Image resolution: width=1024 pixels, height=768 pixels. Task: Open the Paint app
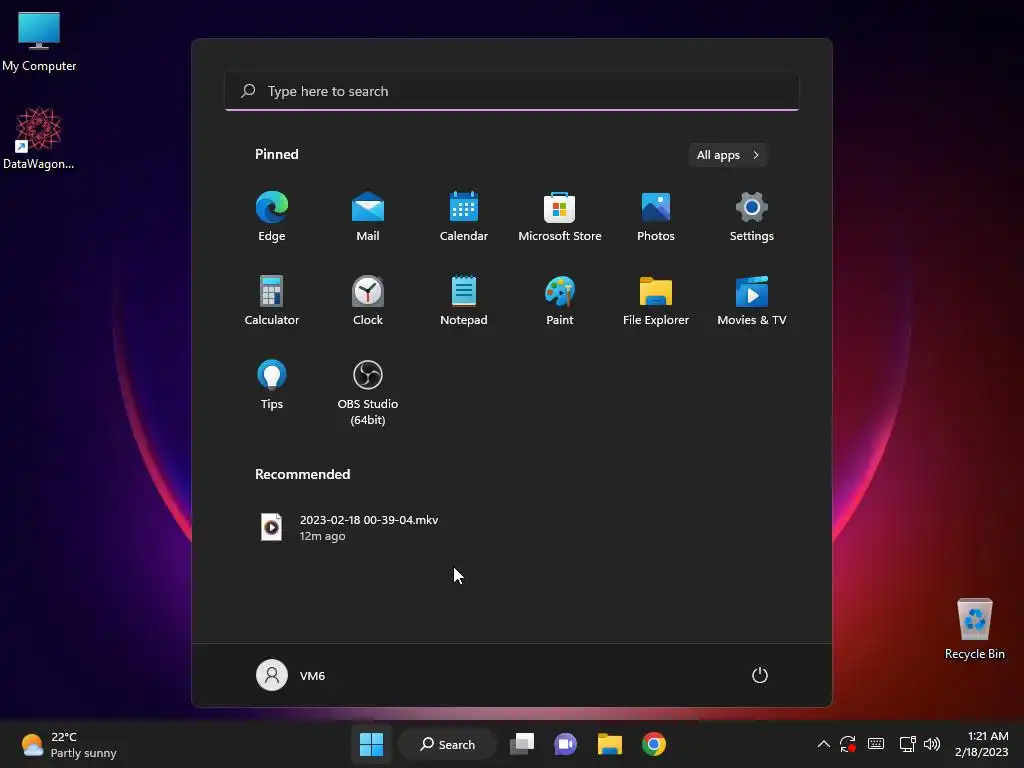coord(560,300)
